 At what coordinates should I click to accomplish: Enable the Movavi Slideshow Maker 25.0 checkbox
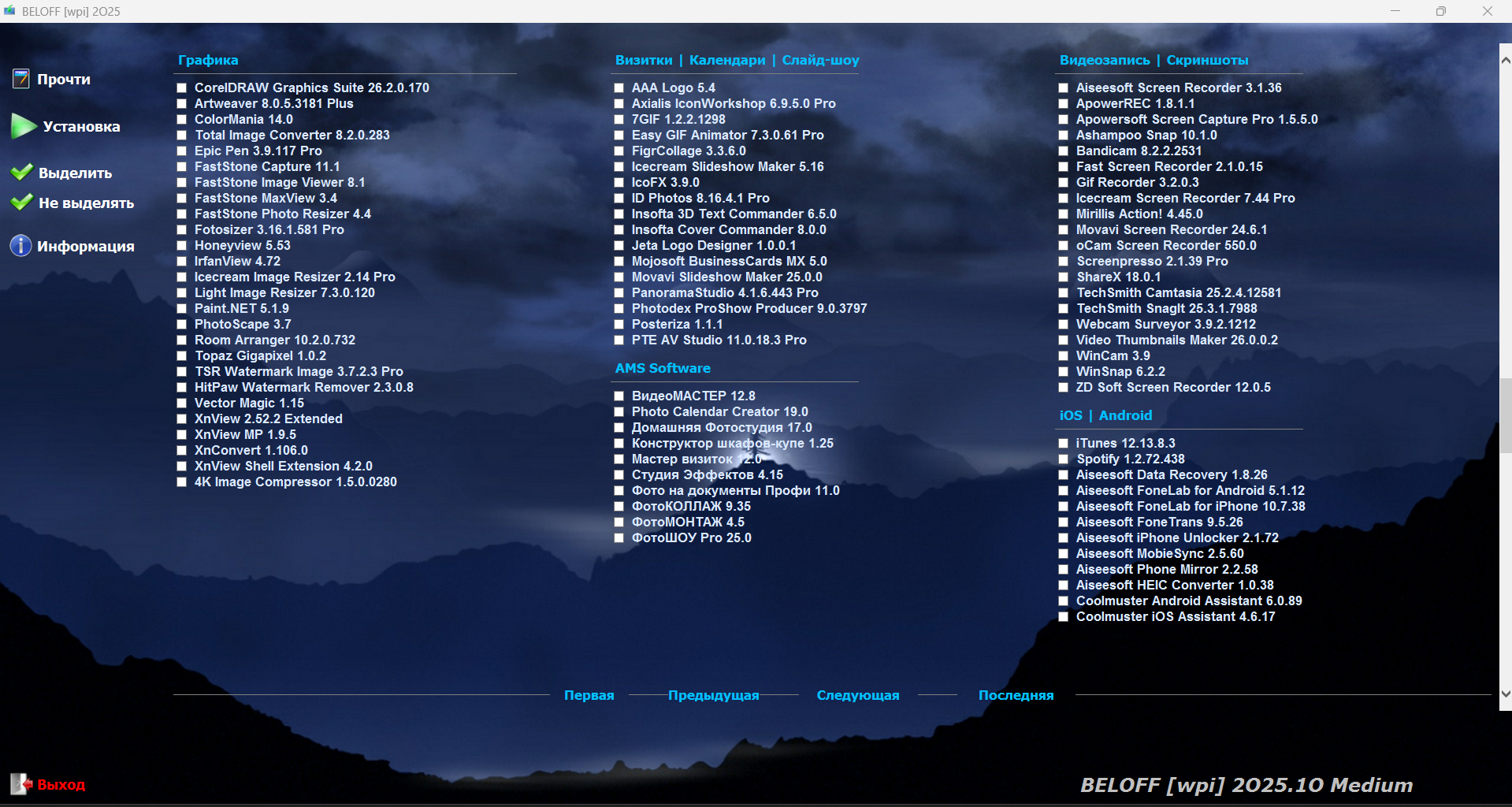pyautogui.click(x=619, y=277)
